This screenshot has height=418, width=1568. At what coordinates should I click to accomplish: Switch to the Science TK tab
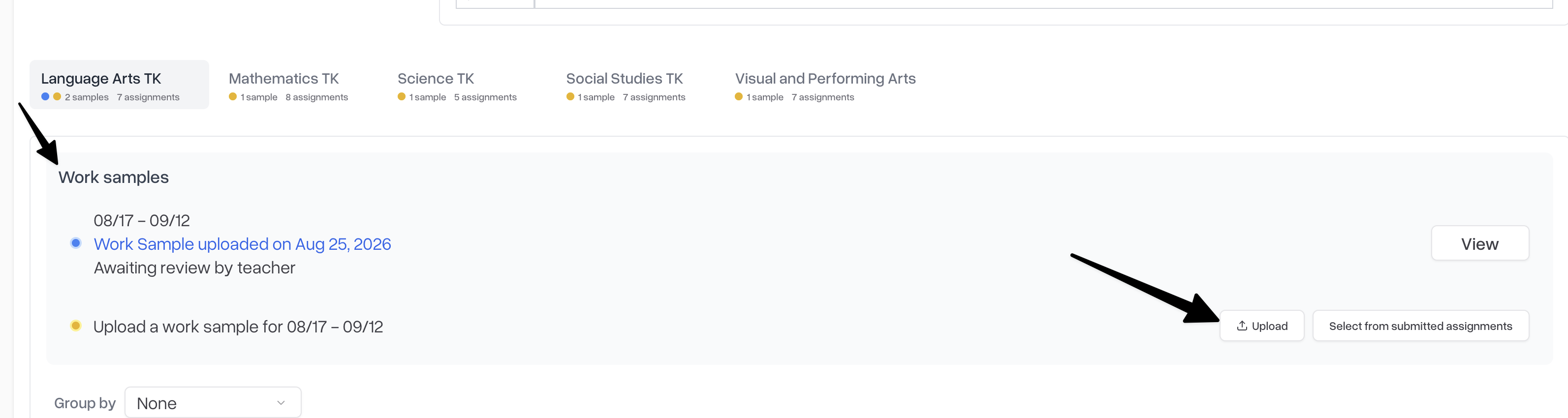tap(457, 85)
